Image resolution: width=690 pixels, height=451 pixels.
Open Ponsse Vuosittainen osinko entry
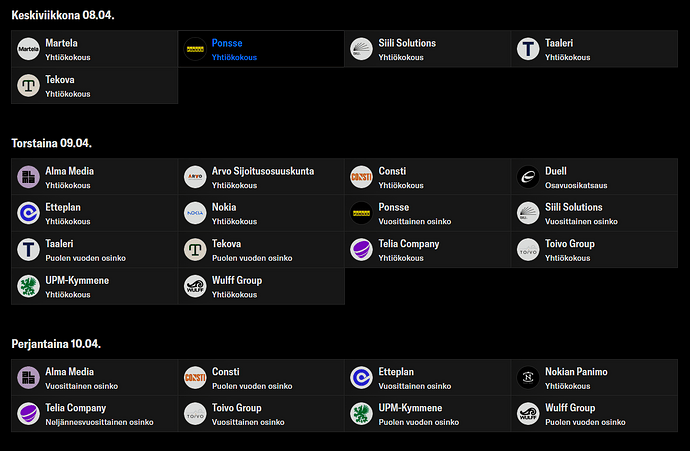(x=428, y=213)
